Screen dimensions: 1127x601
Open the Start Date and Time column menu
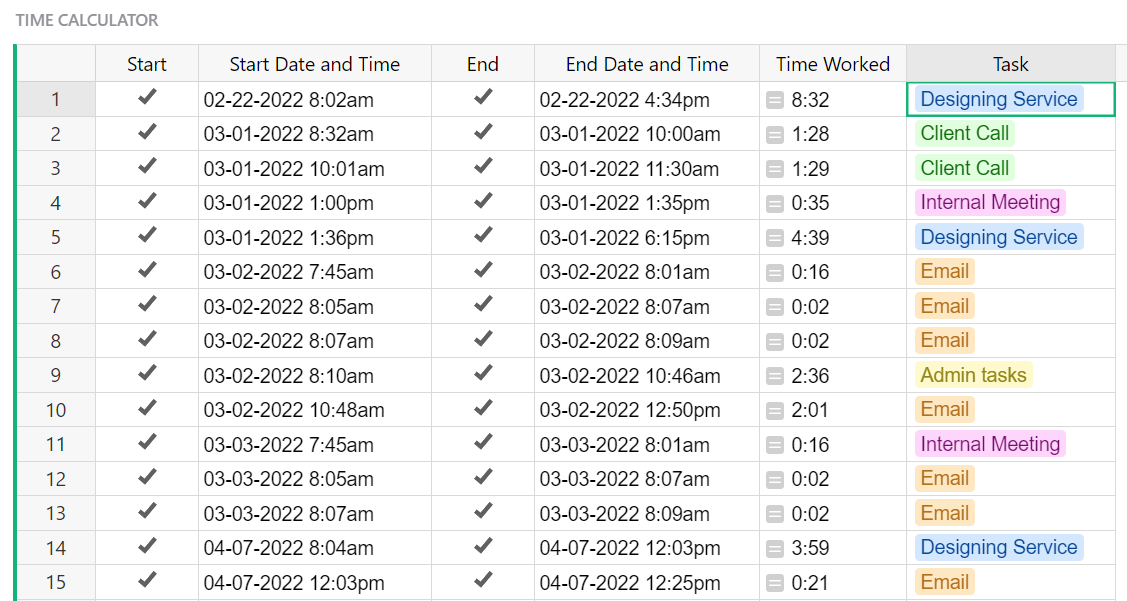(x=314, y=63)
